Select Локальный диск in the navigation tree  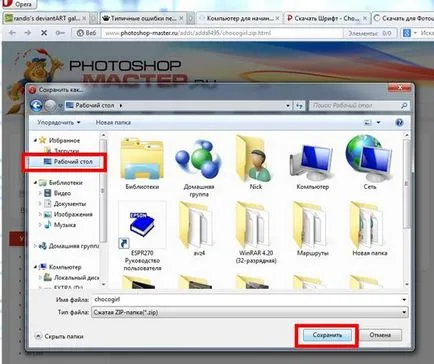[76, 277]
